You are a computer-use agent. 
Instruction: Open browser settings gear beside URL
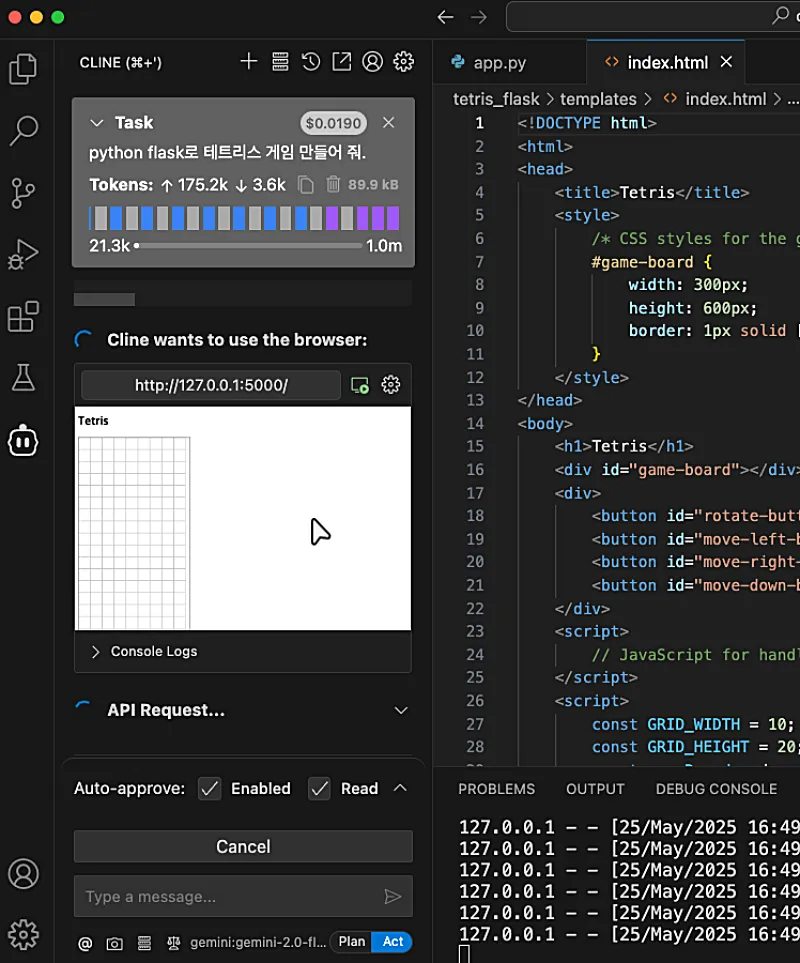click(390, 385)
